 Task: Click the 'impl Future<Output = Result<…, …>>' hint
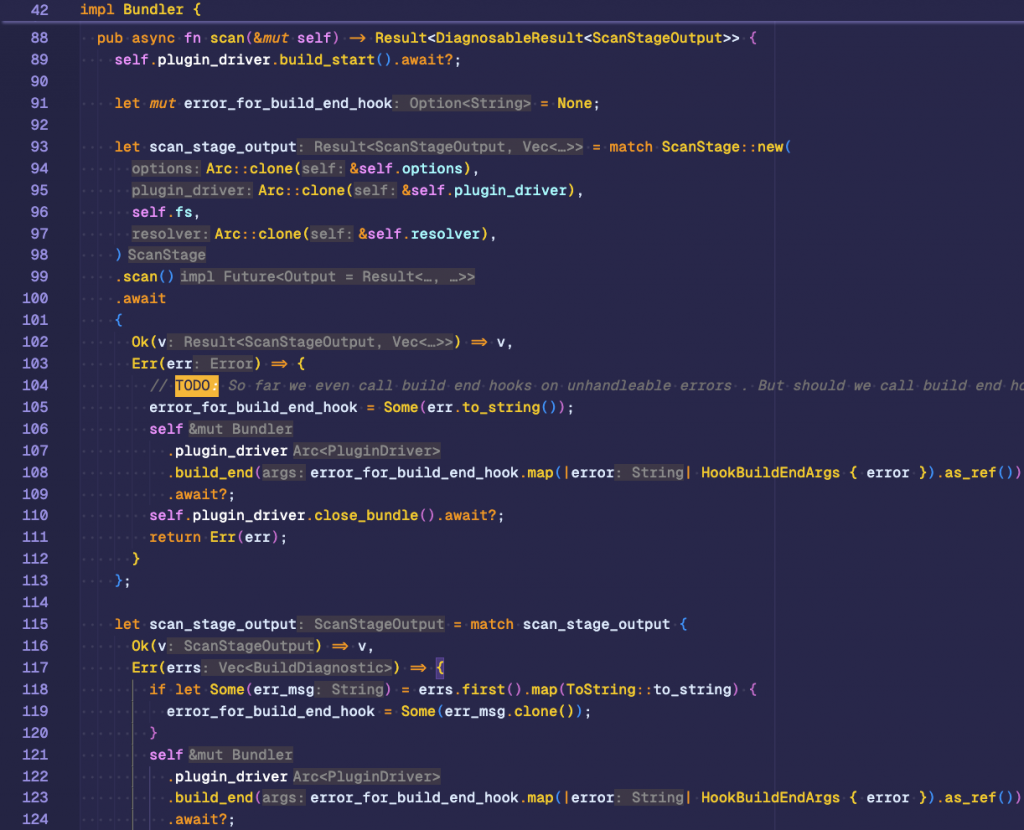[328, 277]
